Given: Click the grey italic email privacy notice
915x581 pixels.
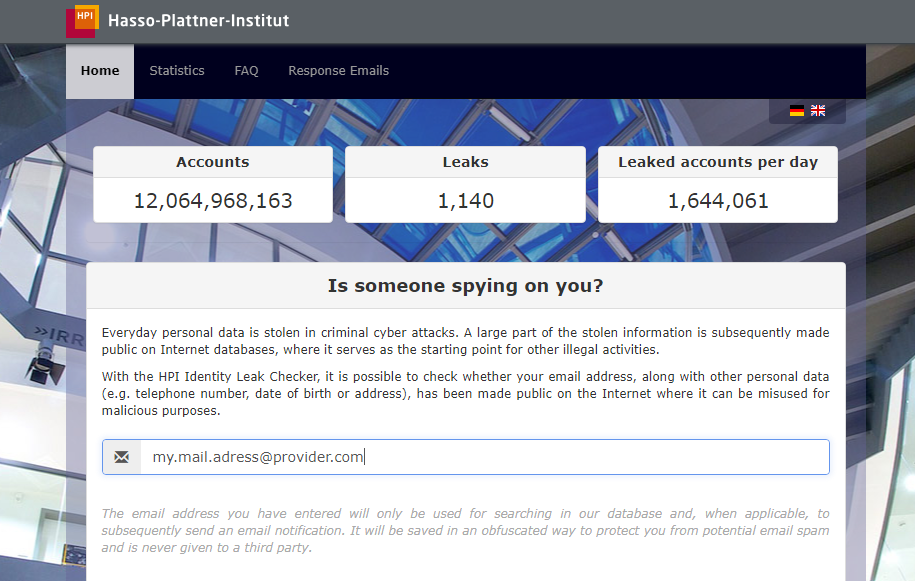Looking at the screenshot, I should pyautogui.click(x=465, y=530).
